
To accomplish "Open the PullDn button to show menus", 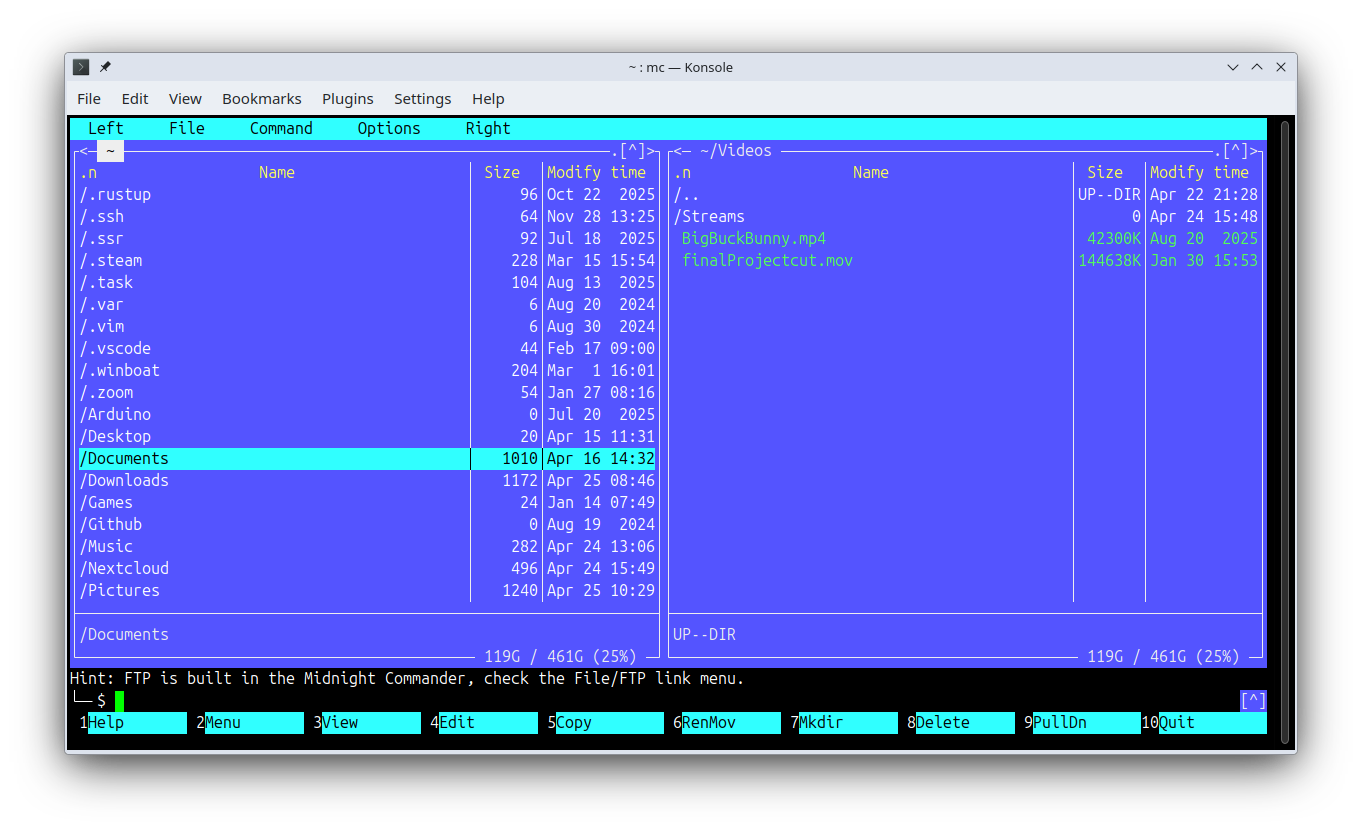I will tap(1083, 722).
